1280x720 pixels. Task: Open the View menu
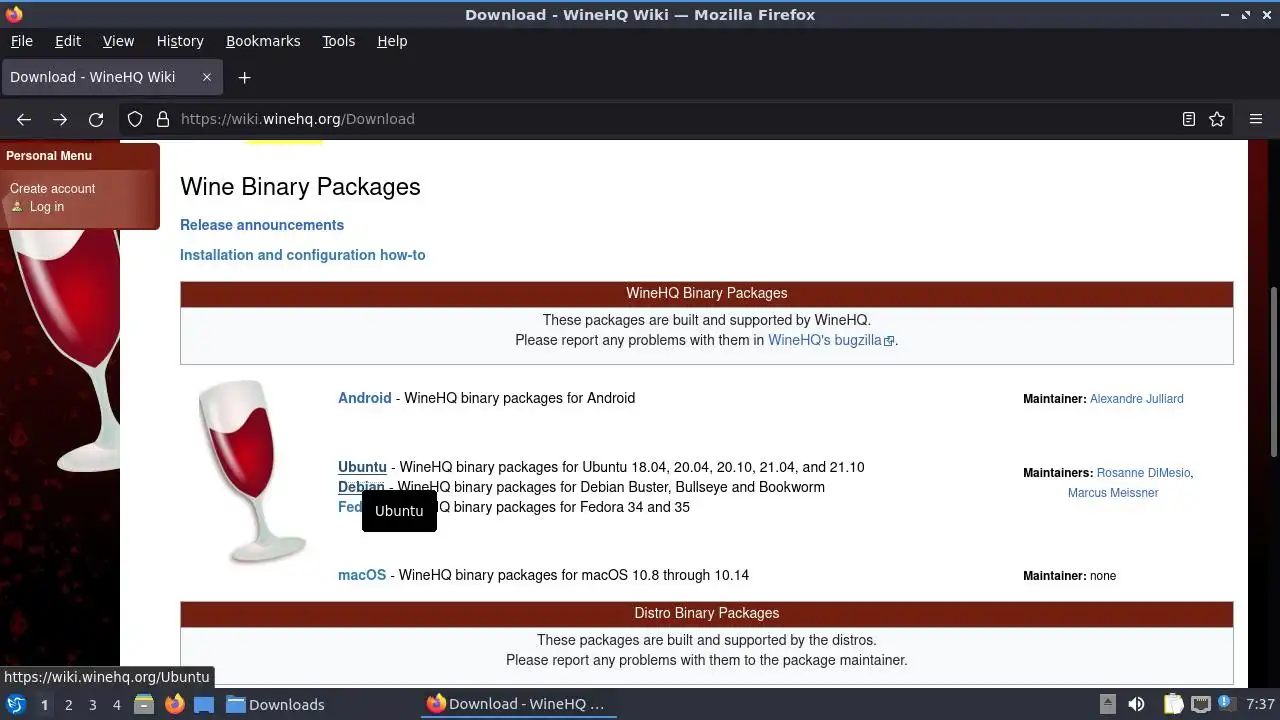118,41
